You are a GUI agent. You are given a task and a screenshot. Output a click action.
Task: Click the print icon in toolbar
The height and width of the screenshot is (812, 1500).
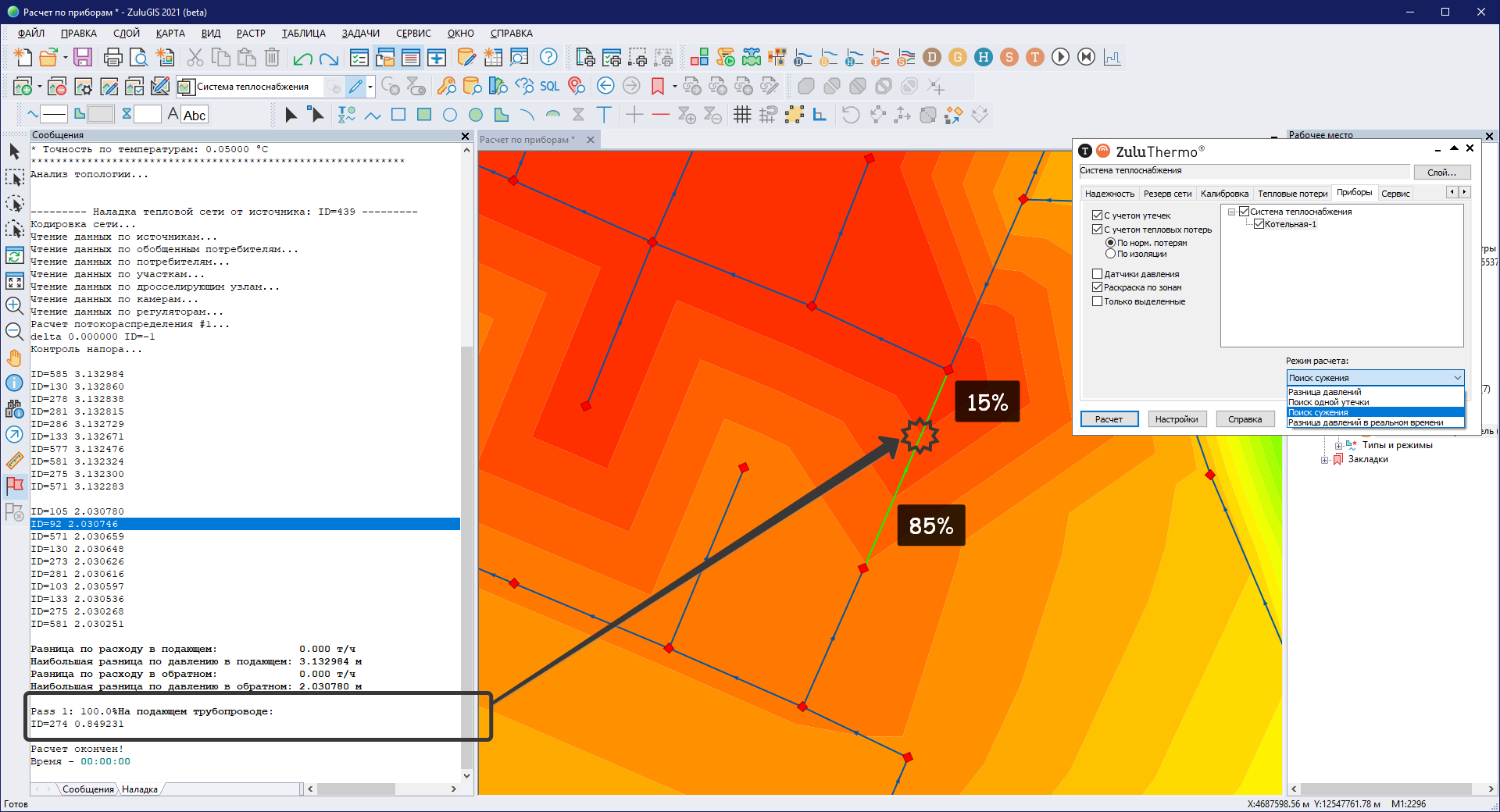pos(112,57)
